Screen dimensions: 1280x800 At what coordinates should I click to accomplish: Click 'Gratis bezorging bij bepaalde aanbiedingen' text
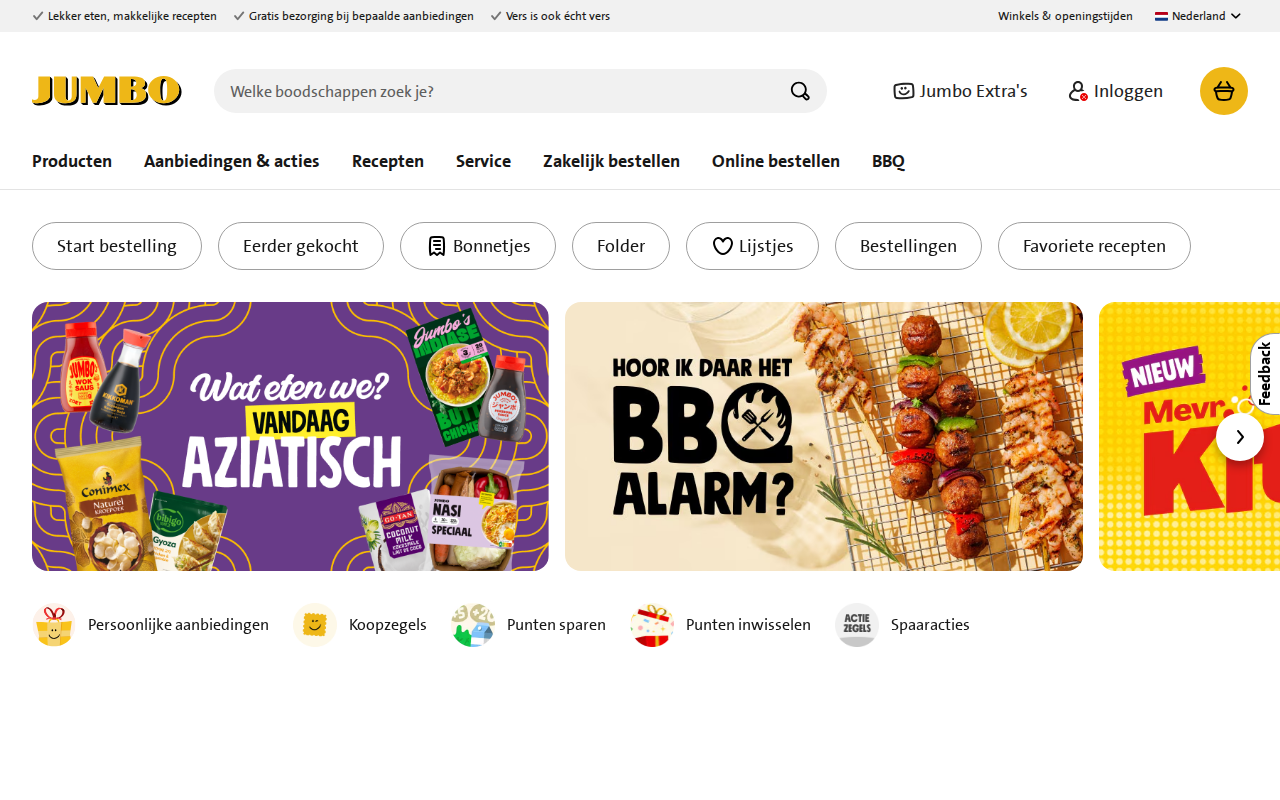click(361, 16)
